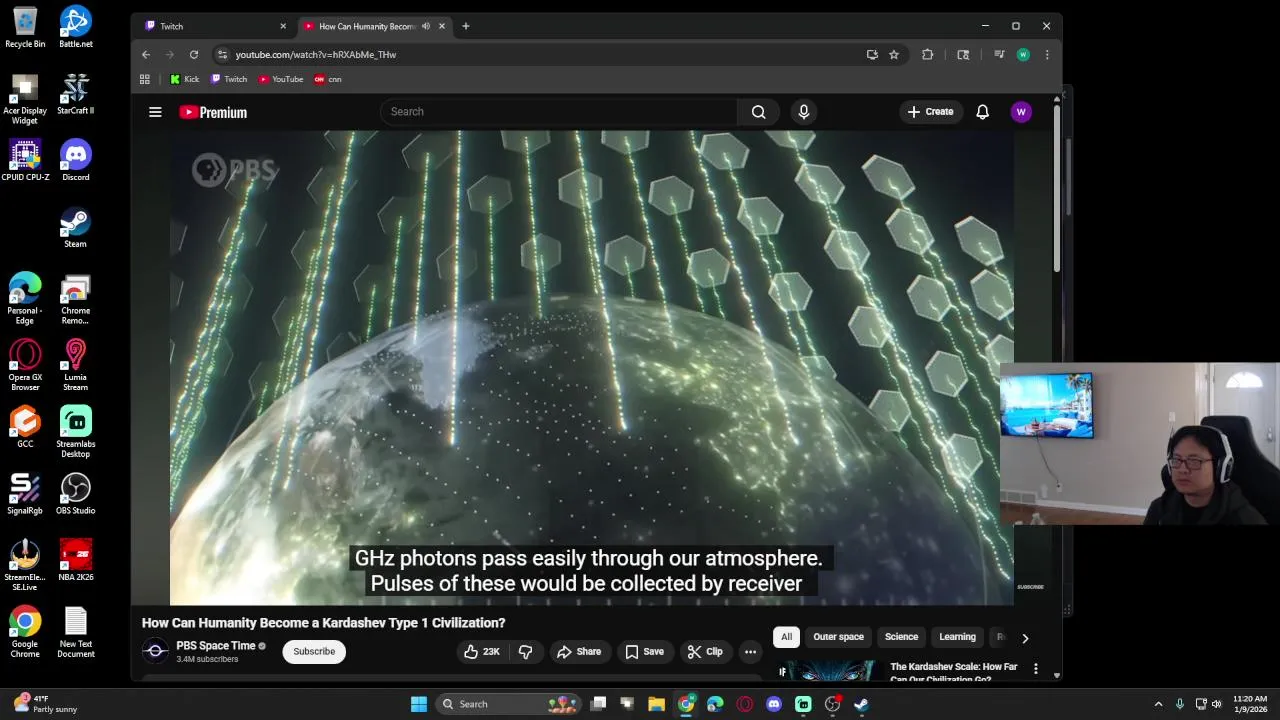Open PBS Space Time channel name link
The image size is (1280, 720).
216,646
